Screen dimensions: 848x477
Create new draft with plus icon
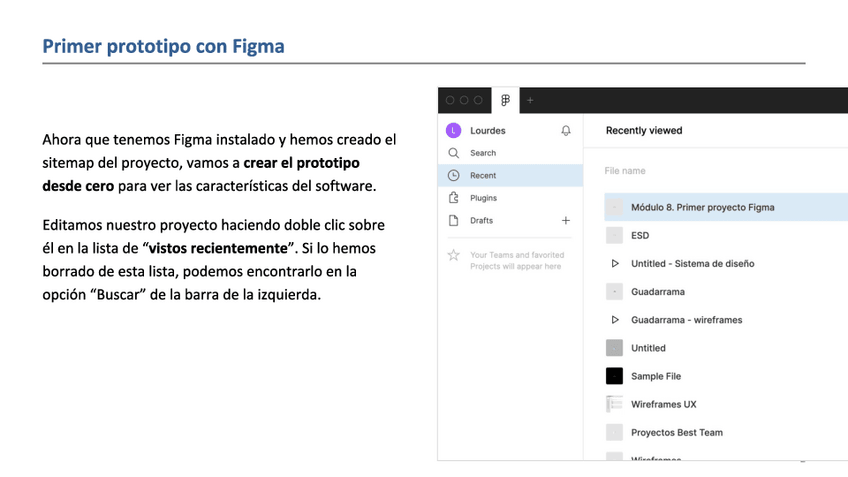[566, 220]
